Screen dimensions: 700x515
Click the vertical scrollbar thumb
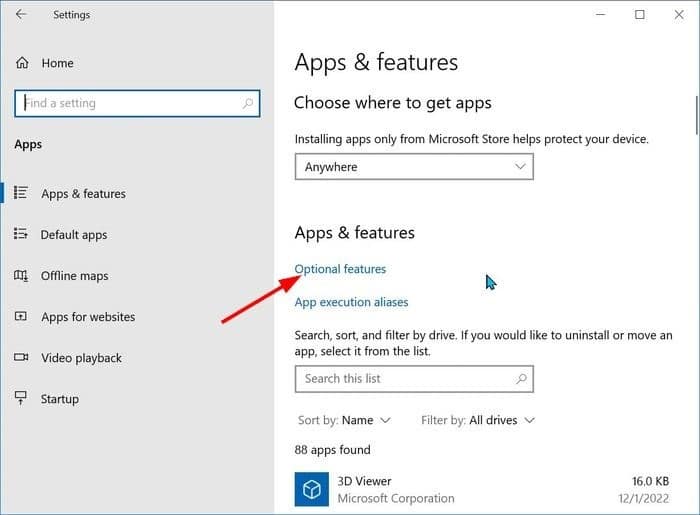pos(696,115)
